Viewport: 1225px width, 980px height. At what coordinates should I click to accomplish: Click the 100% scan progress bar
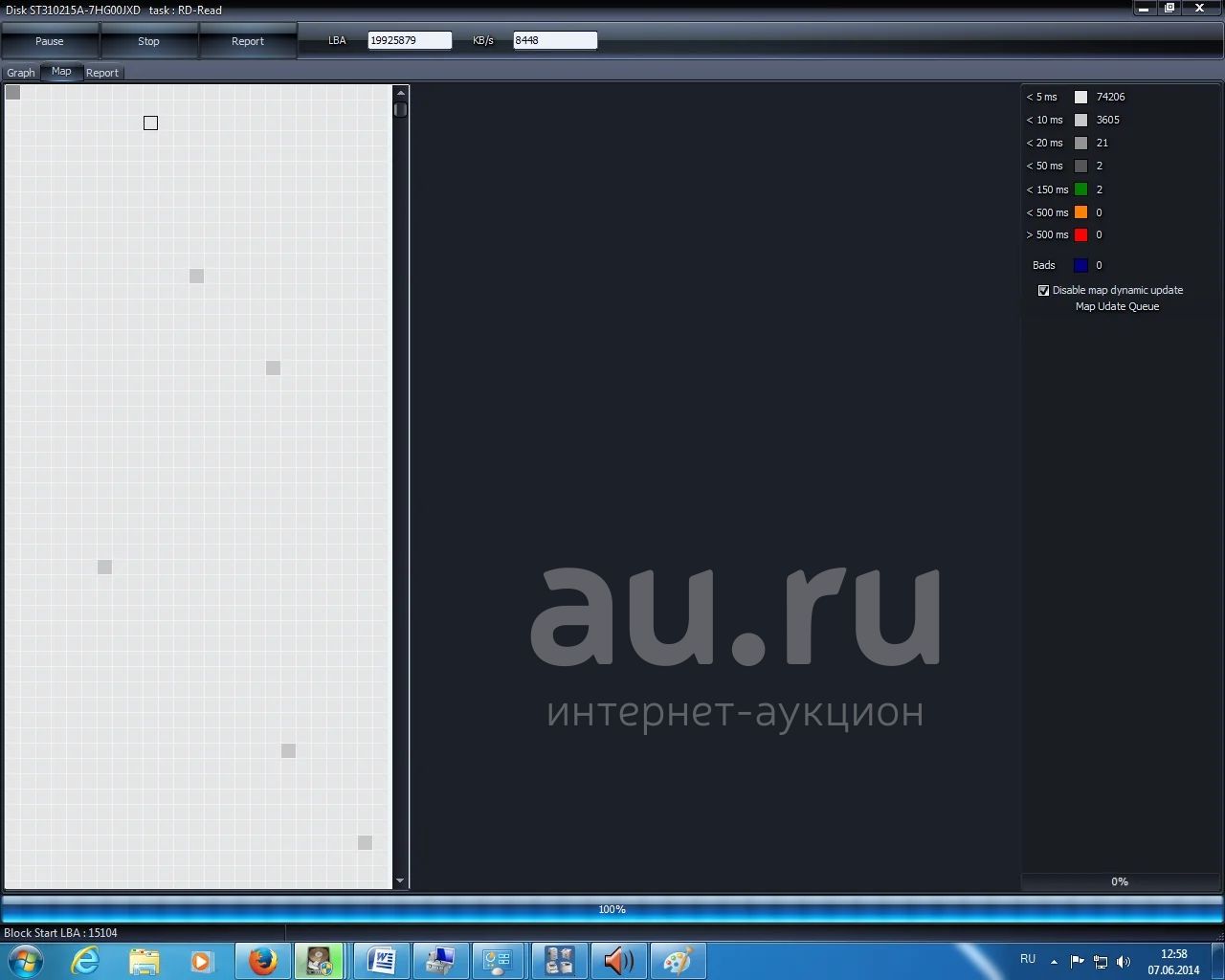[x=612, y=909]
